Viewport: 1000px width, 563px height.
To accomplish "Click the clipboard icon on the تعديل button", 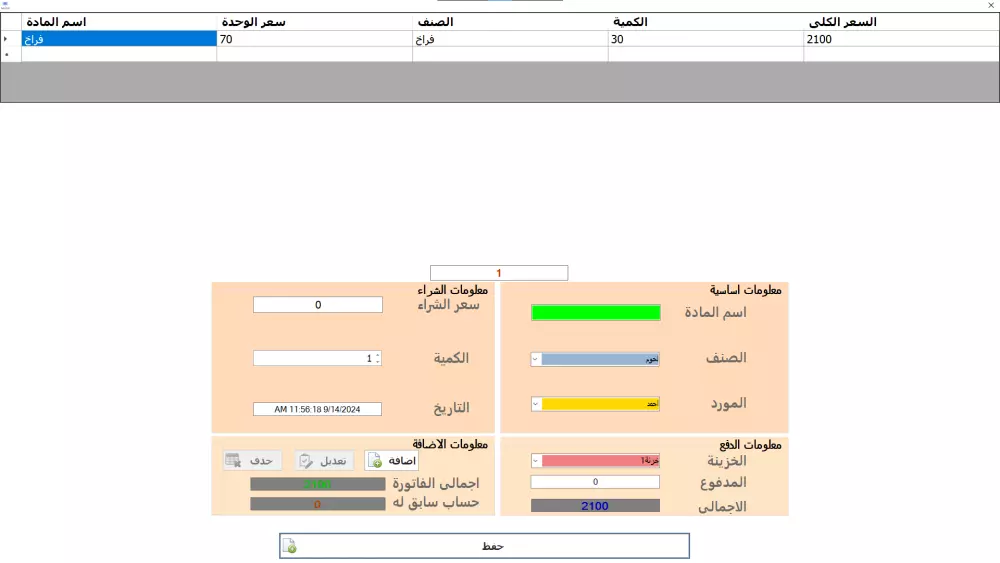I will [305, 460].
